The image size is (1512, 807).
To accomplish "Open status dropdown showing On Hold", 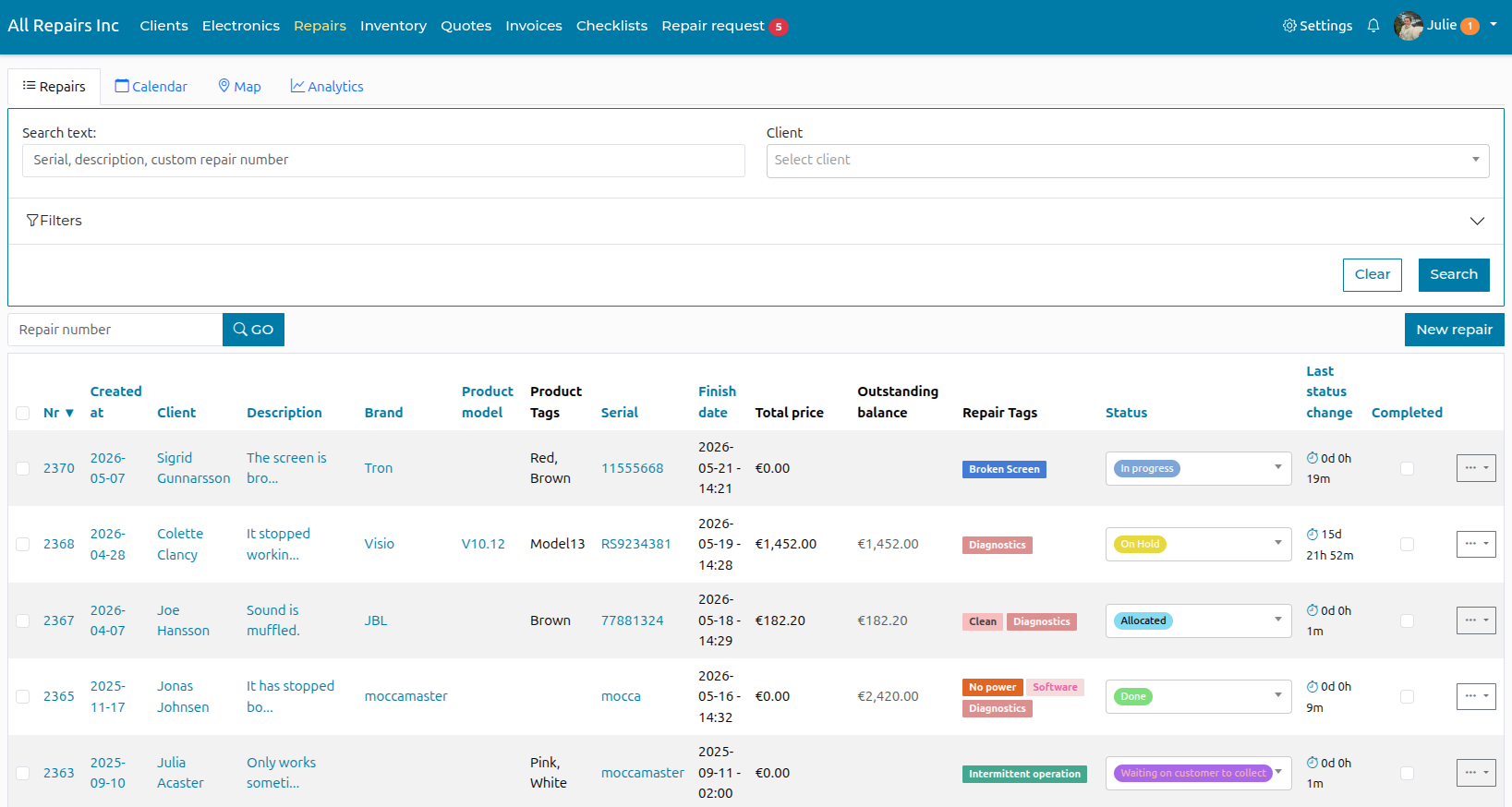I will (x=1198, y=544).
